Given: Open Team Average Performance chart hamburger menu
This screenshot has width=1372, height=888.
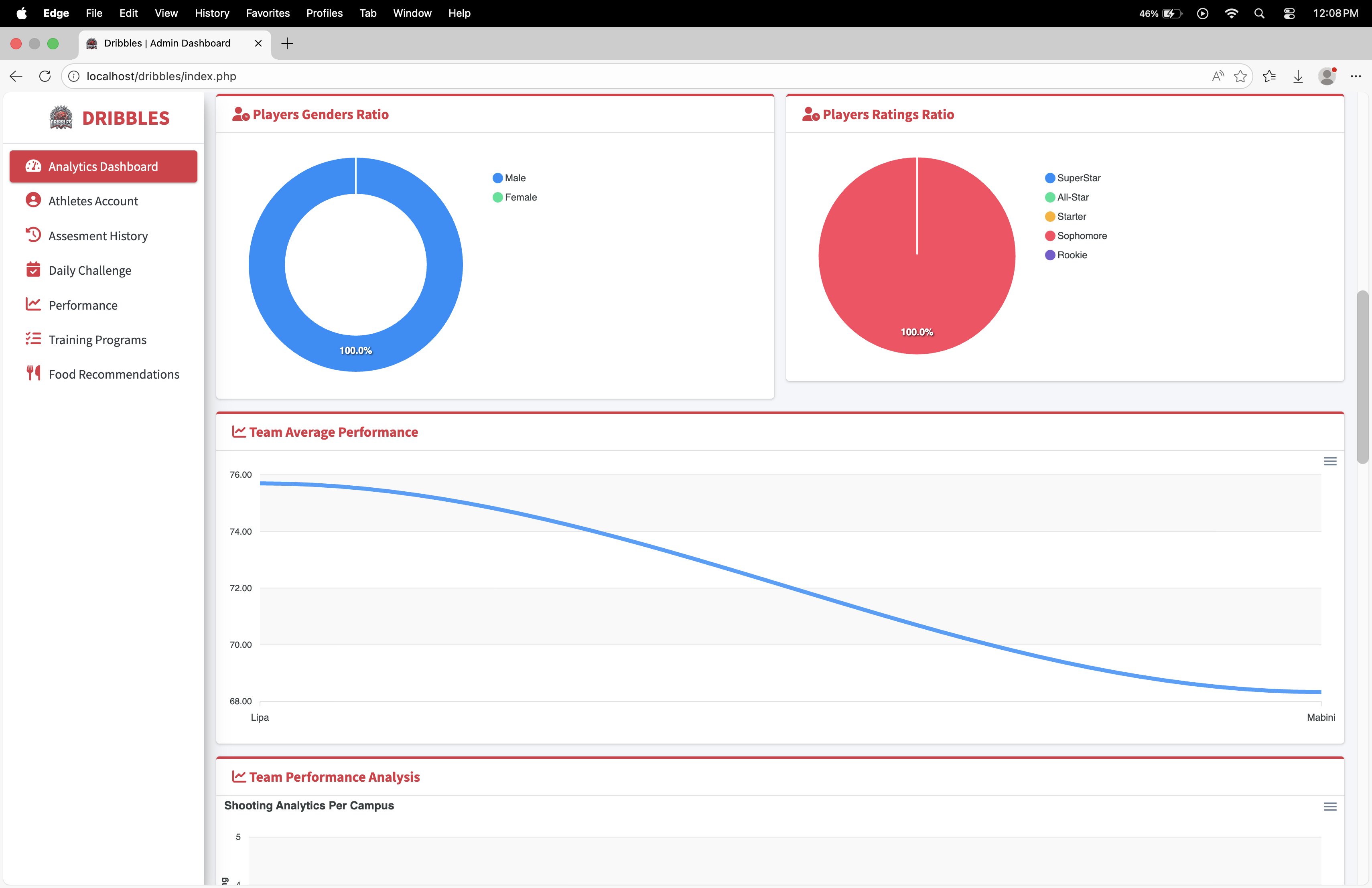Looking at the screenshot, I should click(x=1330, y=461).
